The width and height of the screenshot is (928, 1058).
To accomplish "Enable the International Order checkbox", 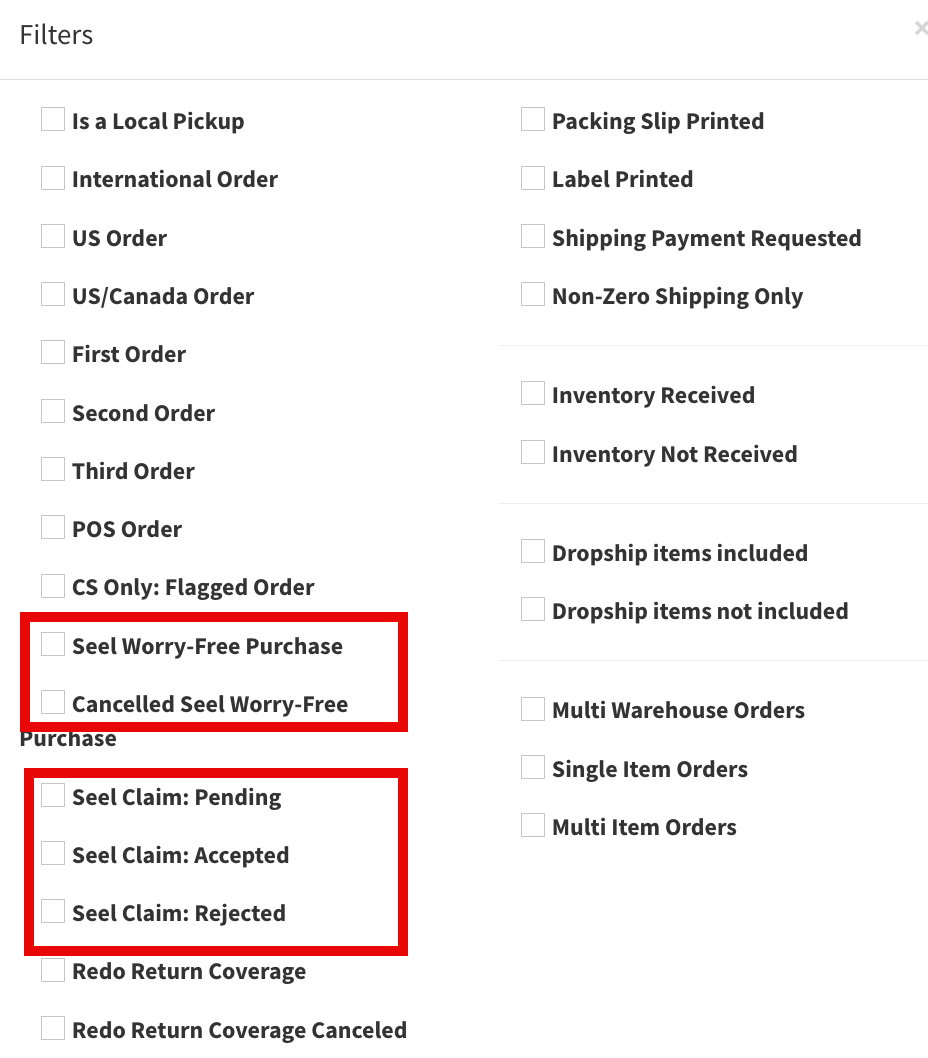I will pyautogui.click(x=53, y=178).
